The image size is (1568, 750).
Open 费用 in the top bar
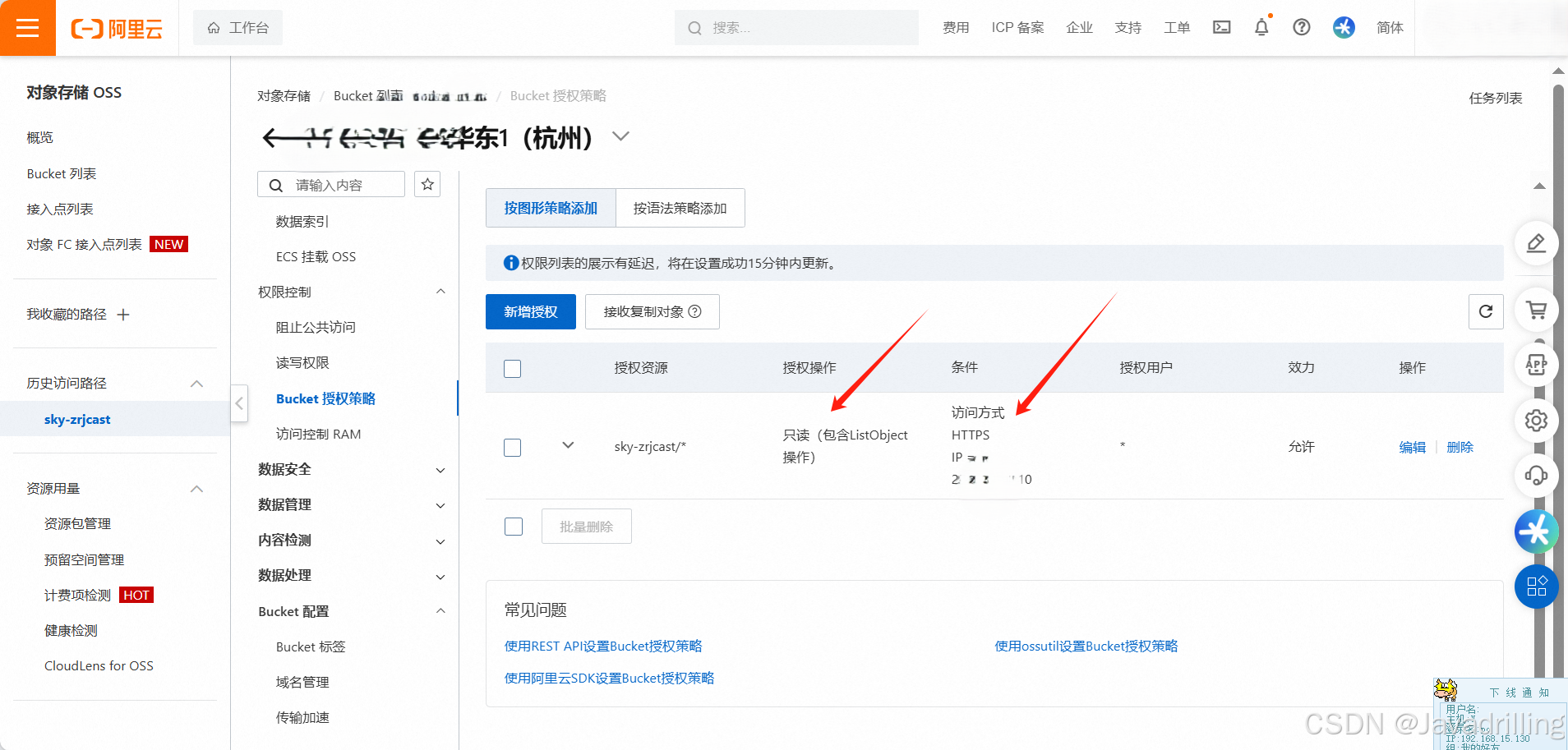point(956,27)
